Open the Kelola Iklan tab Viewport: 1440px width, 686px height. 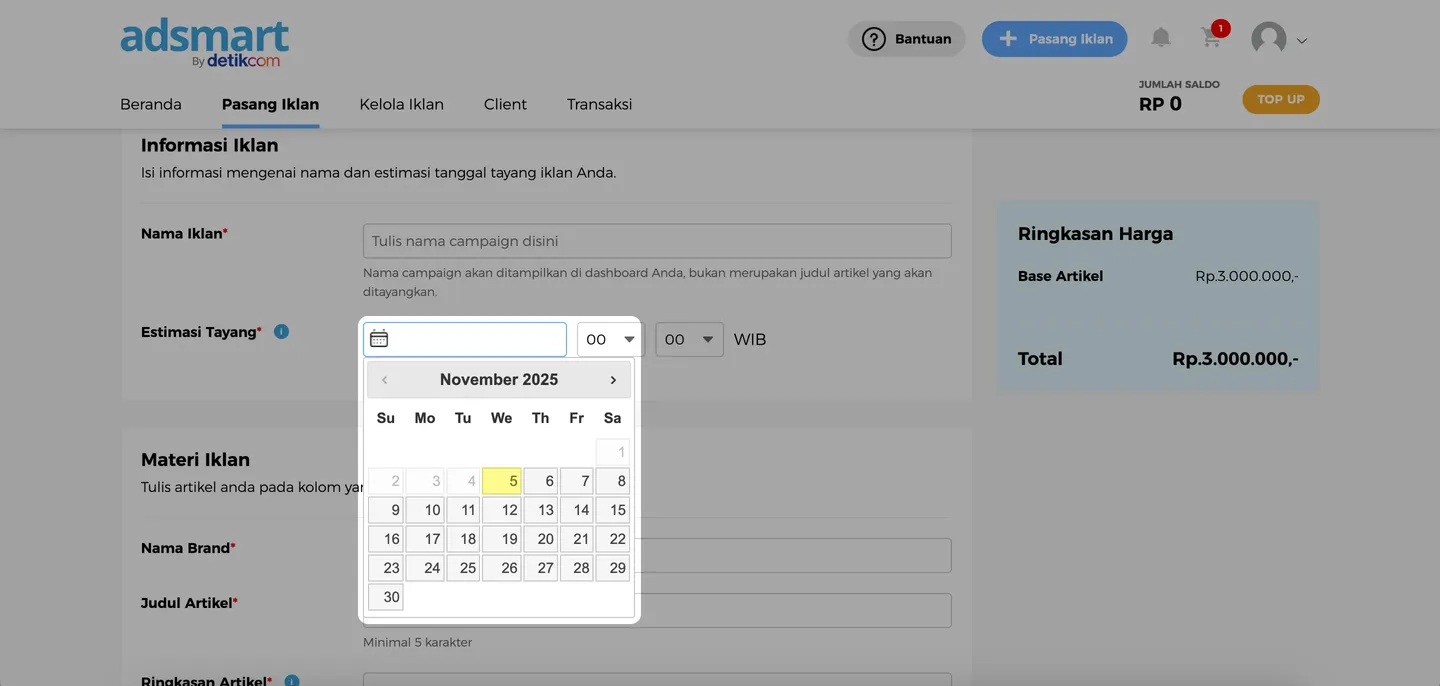(401, 104)
